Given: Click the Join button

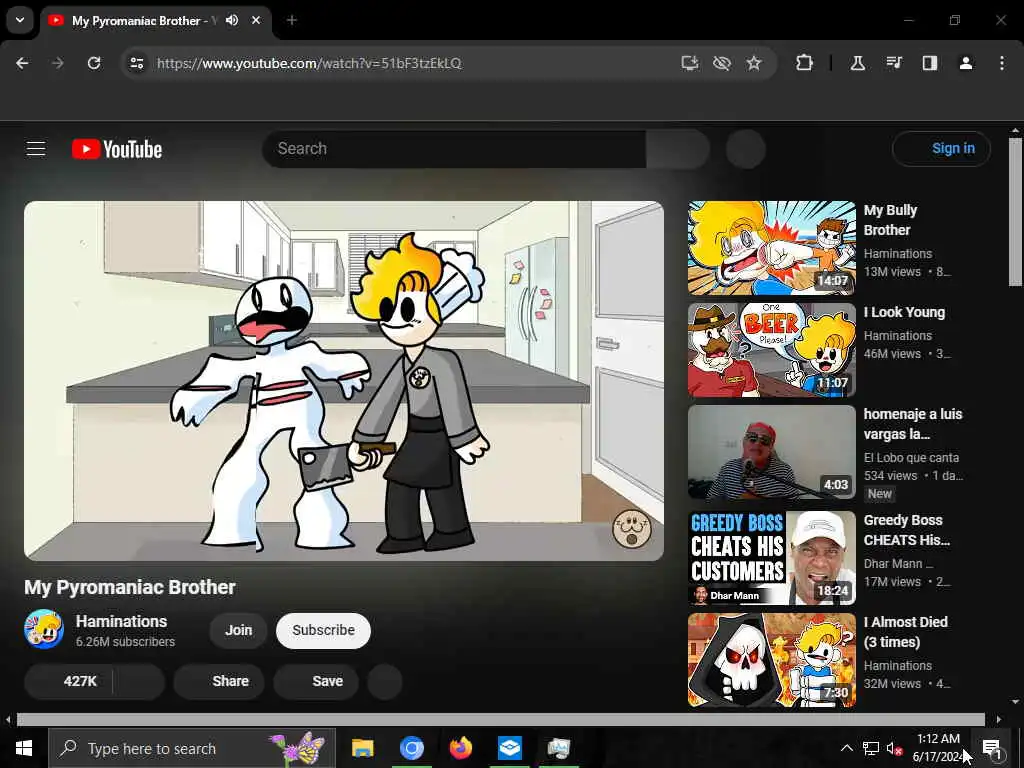Looking at the screenshot, I should click(x=238, y=630).
